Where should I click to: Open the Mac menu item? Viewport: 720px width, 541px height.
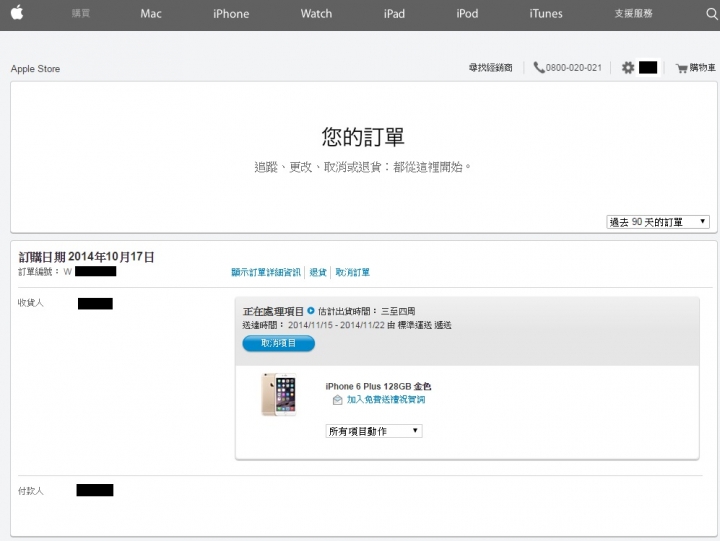coord(151,14)
